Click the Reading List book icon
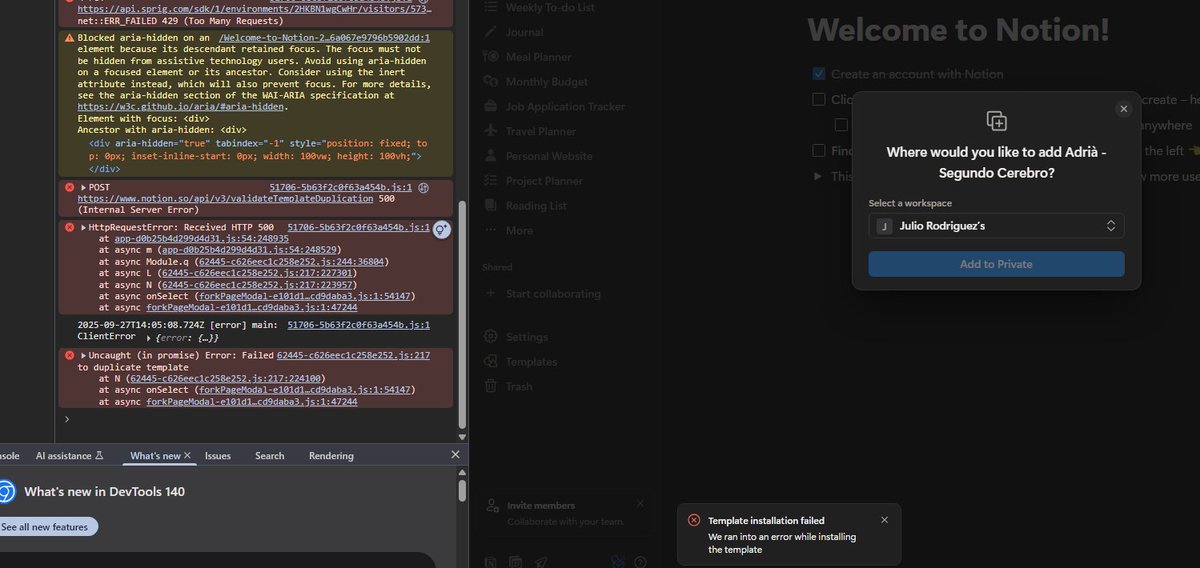This screenshot has width=1200, height=568. click(x=490, y=206)
